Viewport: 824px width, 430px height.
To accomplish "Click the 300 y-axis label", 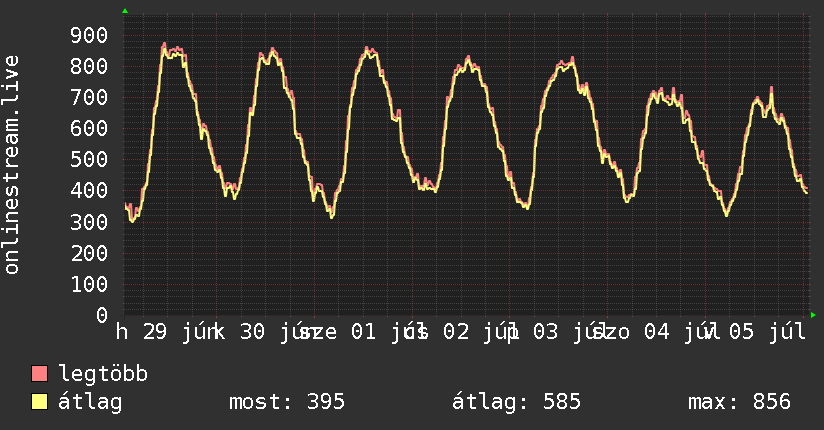I will point(89,222).
